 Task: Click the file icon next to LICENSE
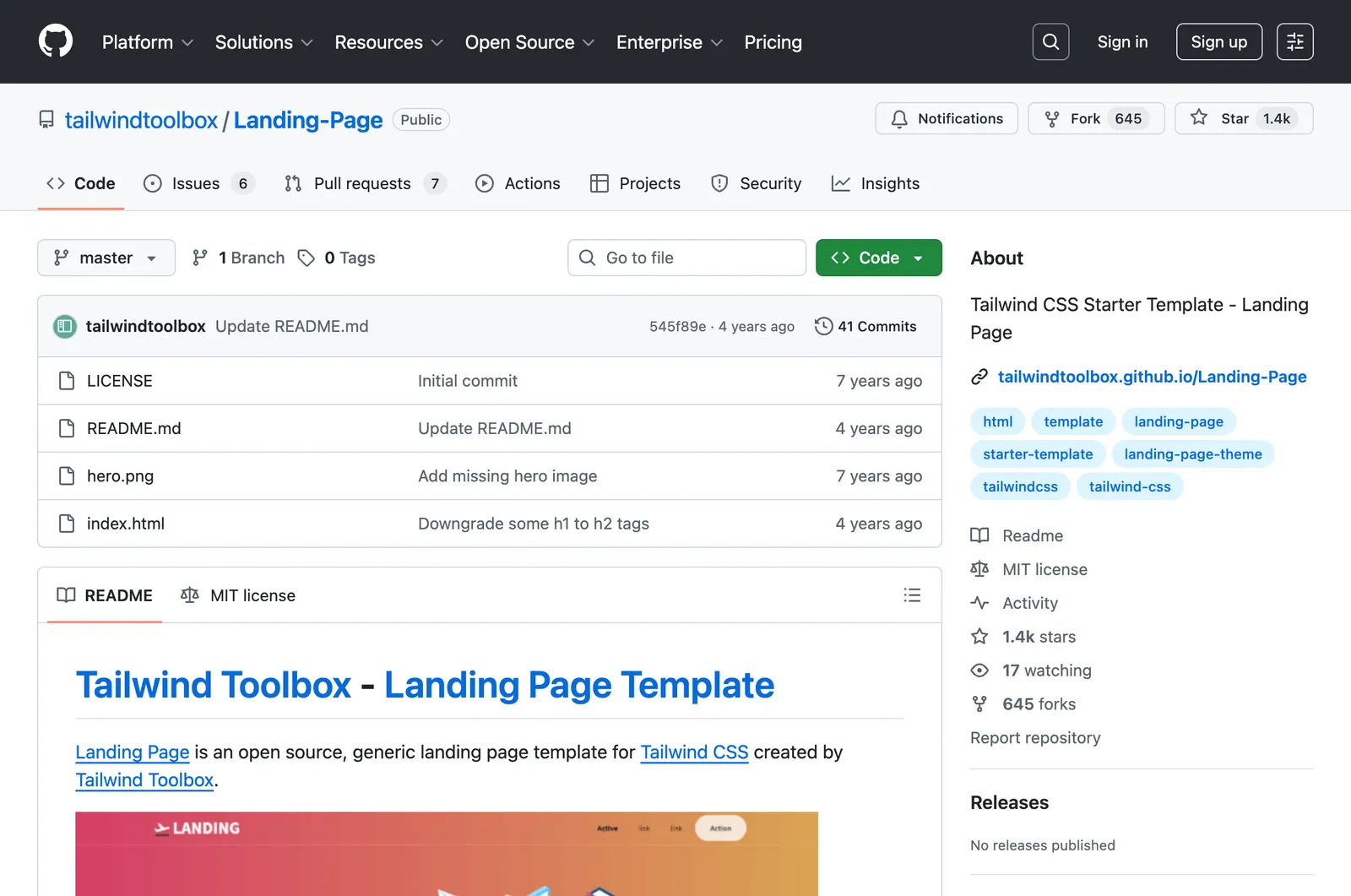[x=67, y=381]
